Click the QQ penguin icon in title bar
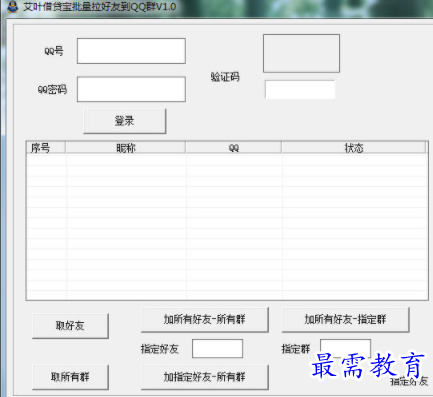433x397 pixels. pos(12,7)
